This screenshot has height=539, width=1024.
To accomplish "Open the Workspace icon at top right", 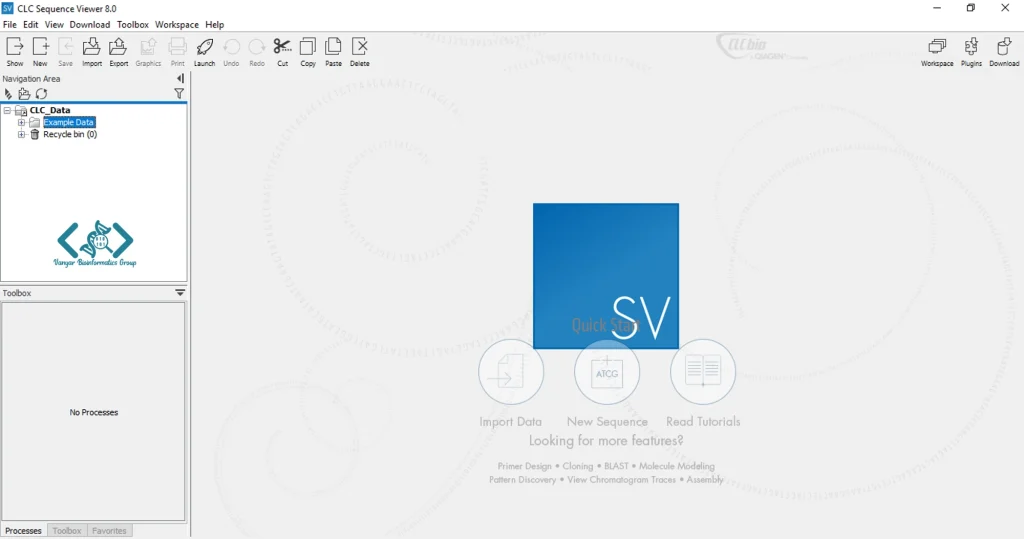I will (x=937, y=52).
